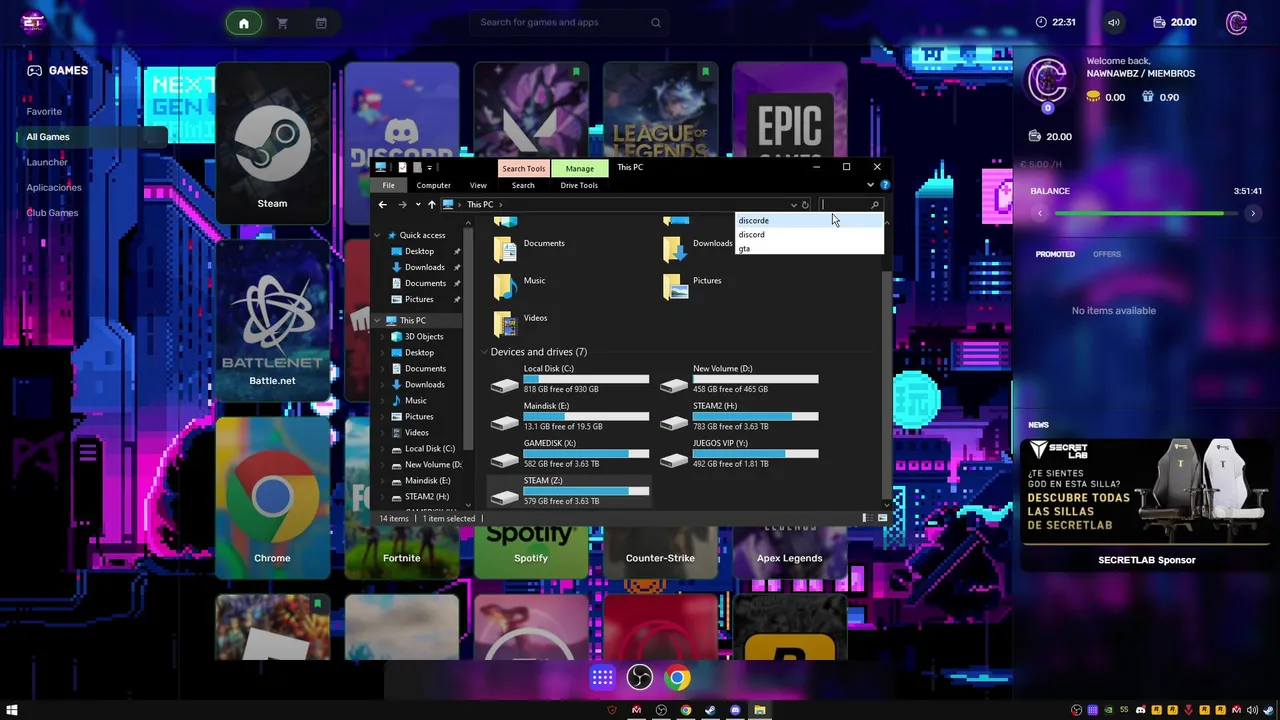Click the magnifier icon in the launcher search bar
The image size is (1280, 720).
point(656,23)
